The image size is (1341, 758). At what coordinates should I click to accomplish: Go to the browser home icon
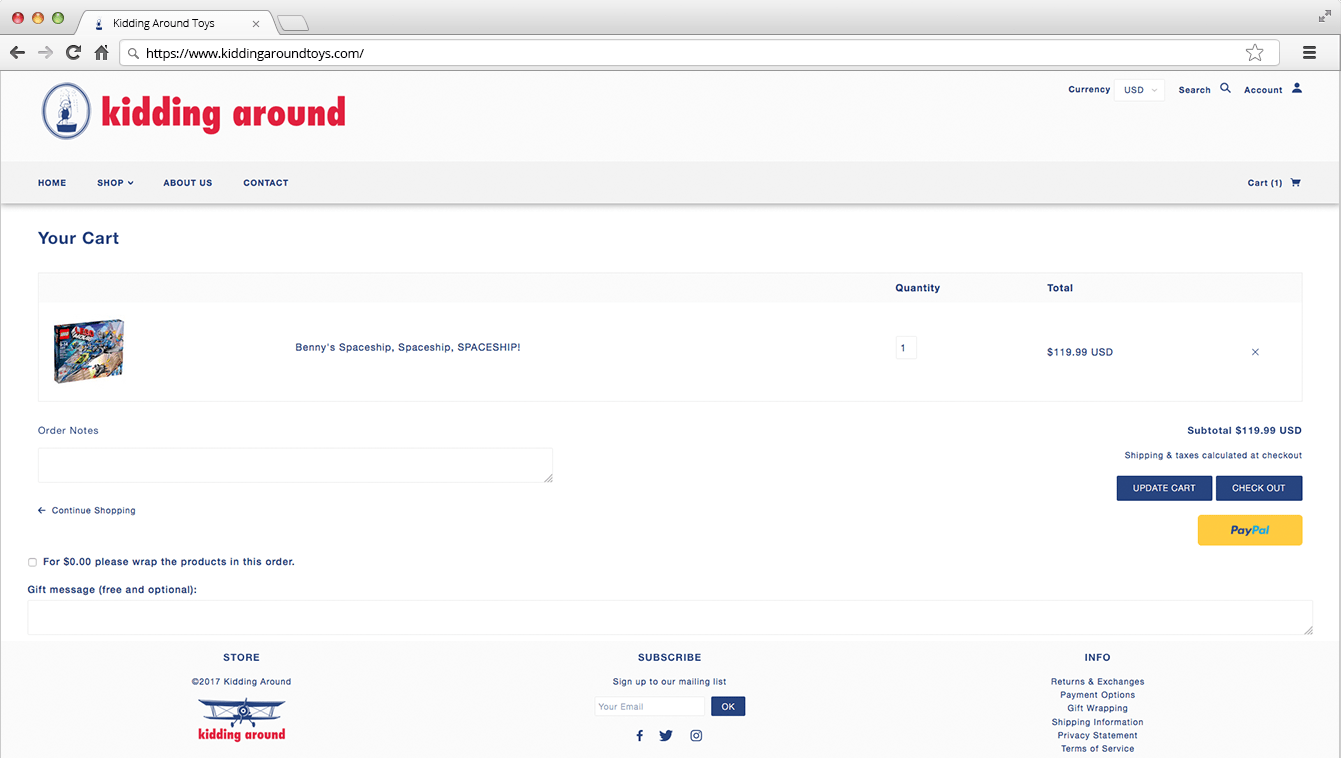click(101, 53)
